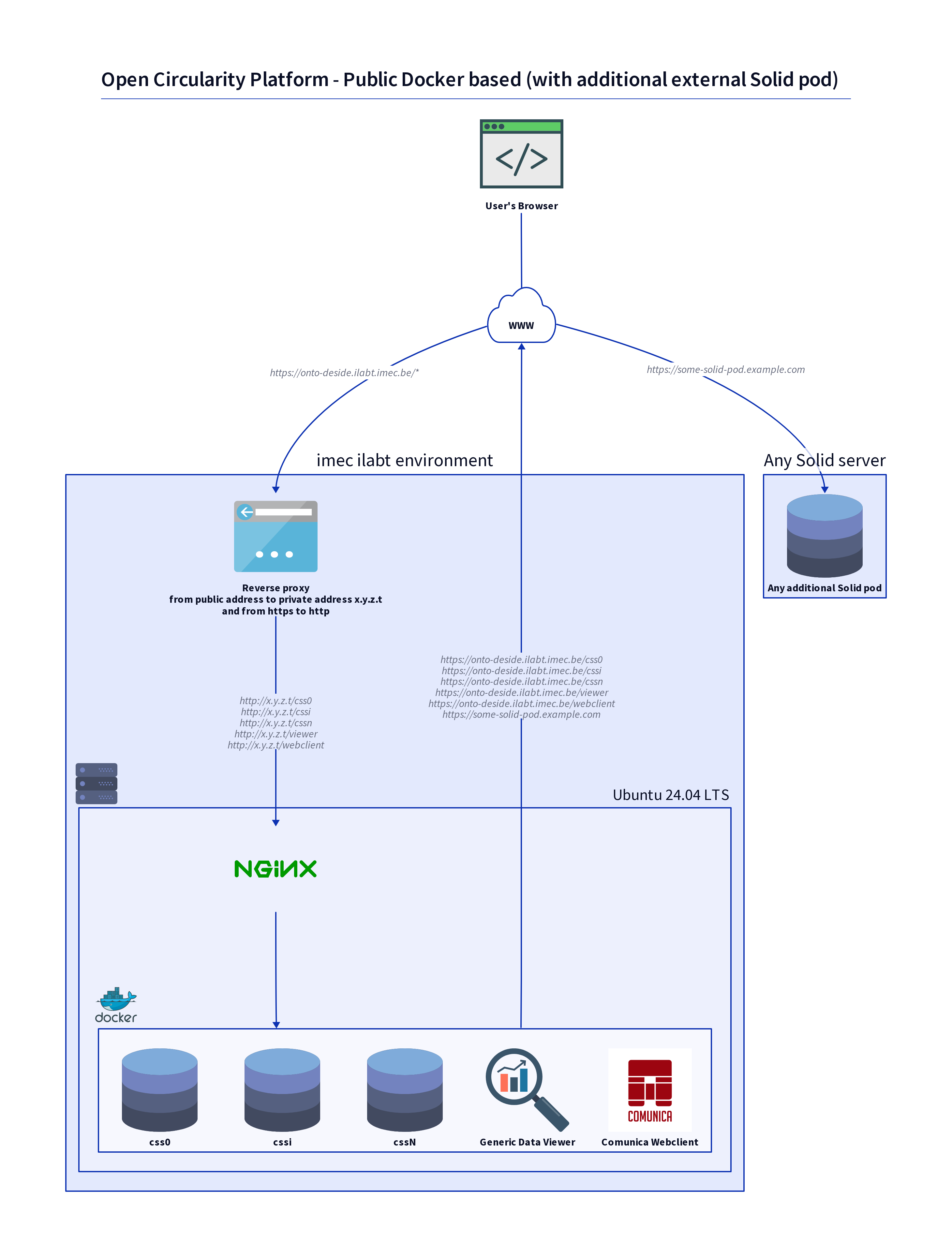This screenshot has width=952, height=1257.
Task: Select the https://onto-deside.ilabt.imec.be/cssn URL
Action: pyautogui.click(x=521, y=681)
